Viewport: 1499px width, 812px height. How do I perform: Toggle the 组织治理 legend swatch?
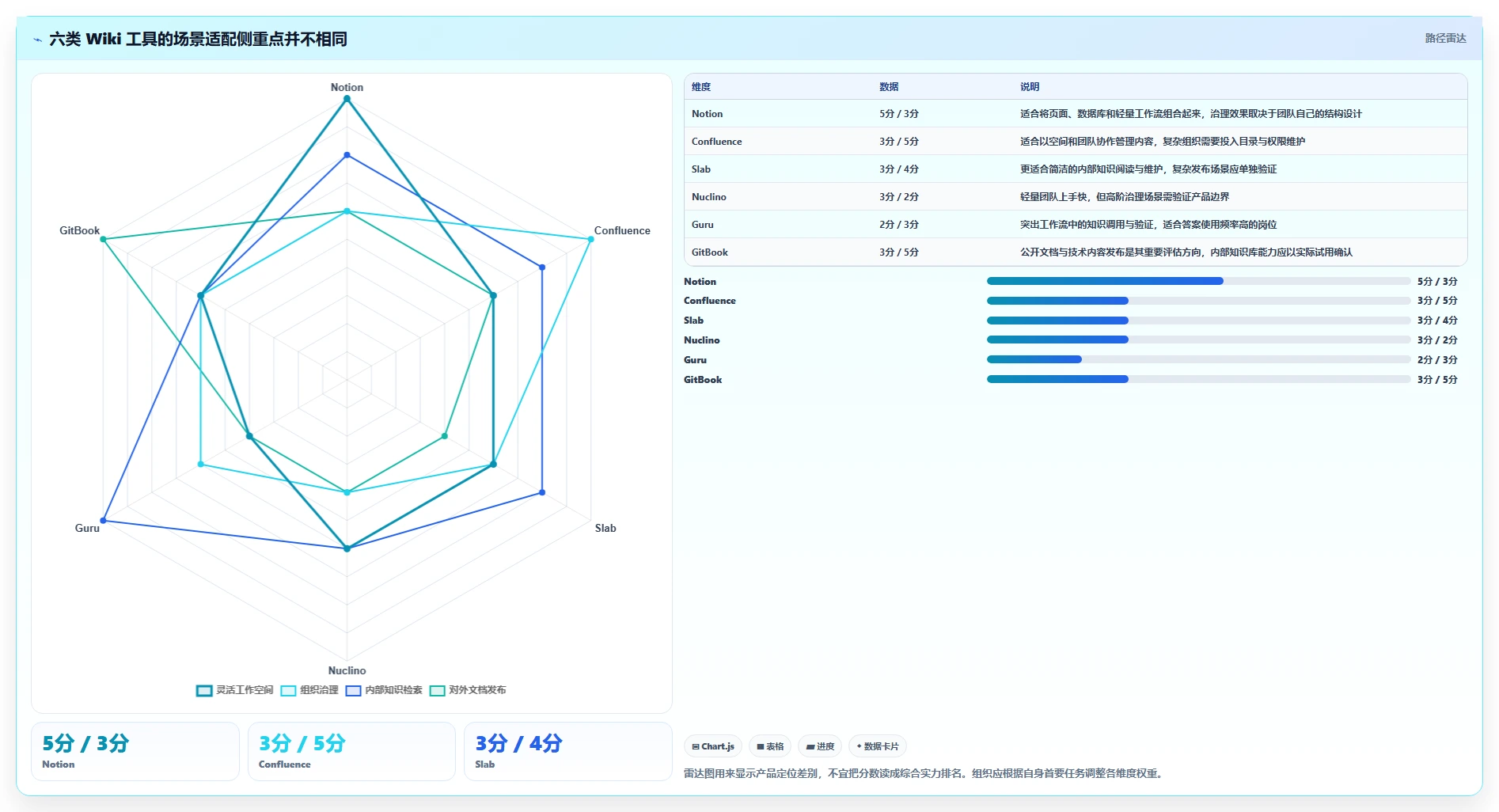[x=288, y=690]
